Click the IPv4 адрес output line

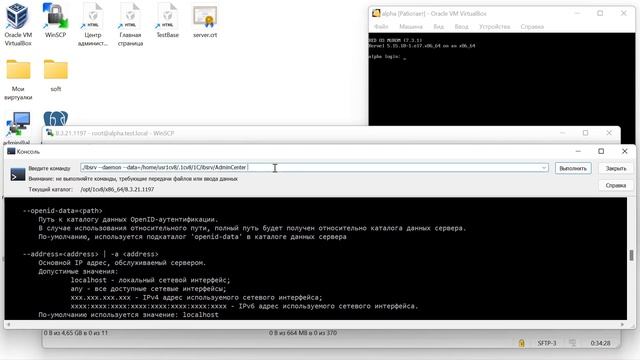(x=196, y=298)
